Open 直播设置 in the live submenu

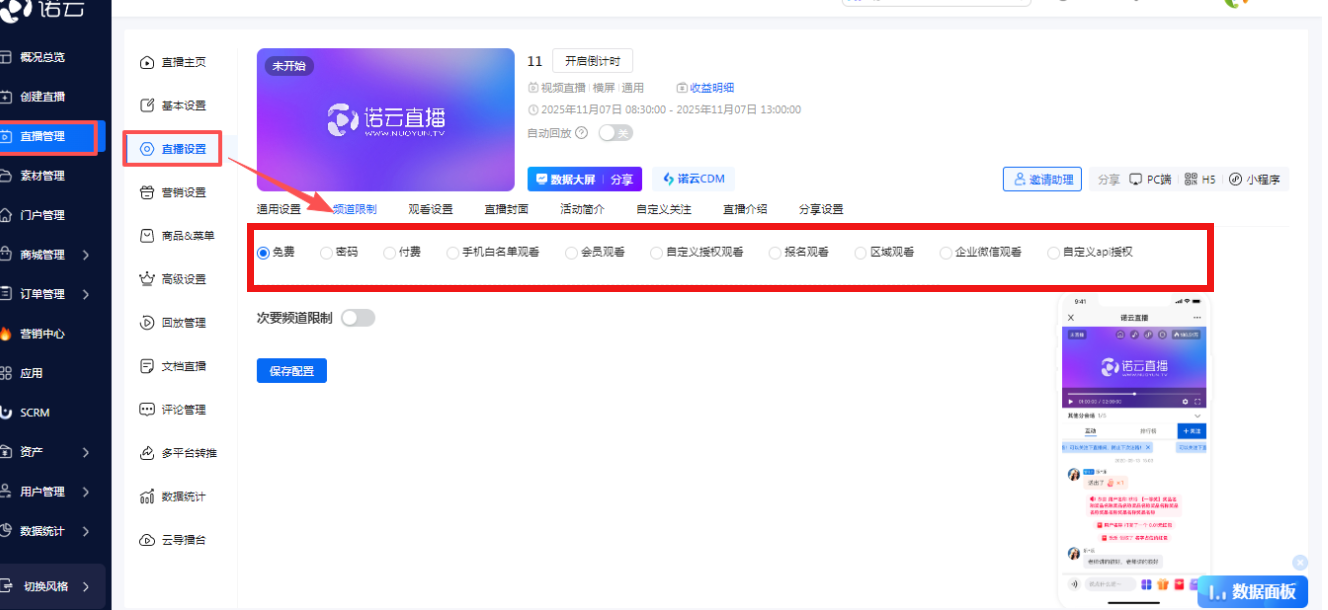pyautogui.click(x=173, y=149)
